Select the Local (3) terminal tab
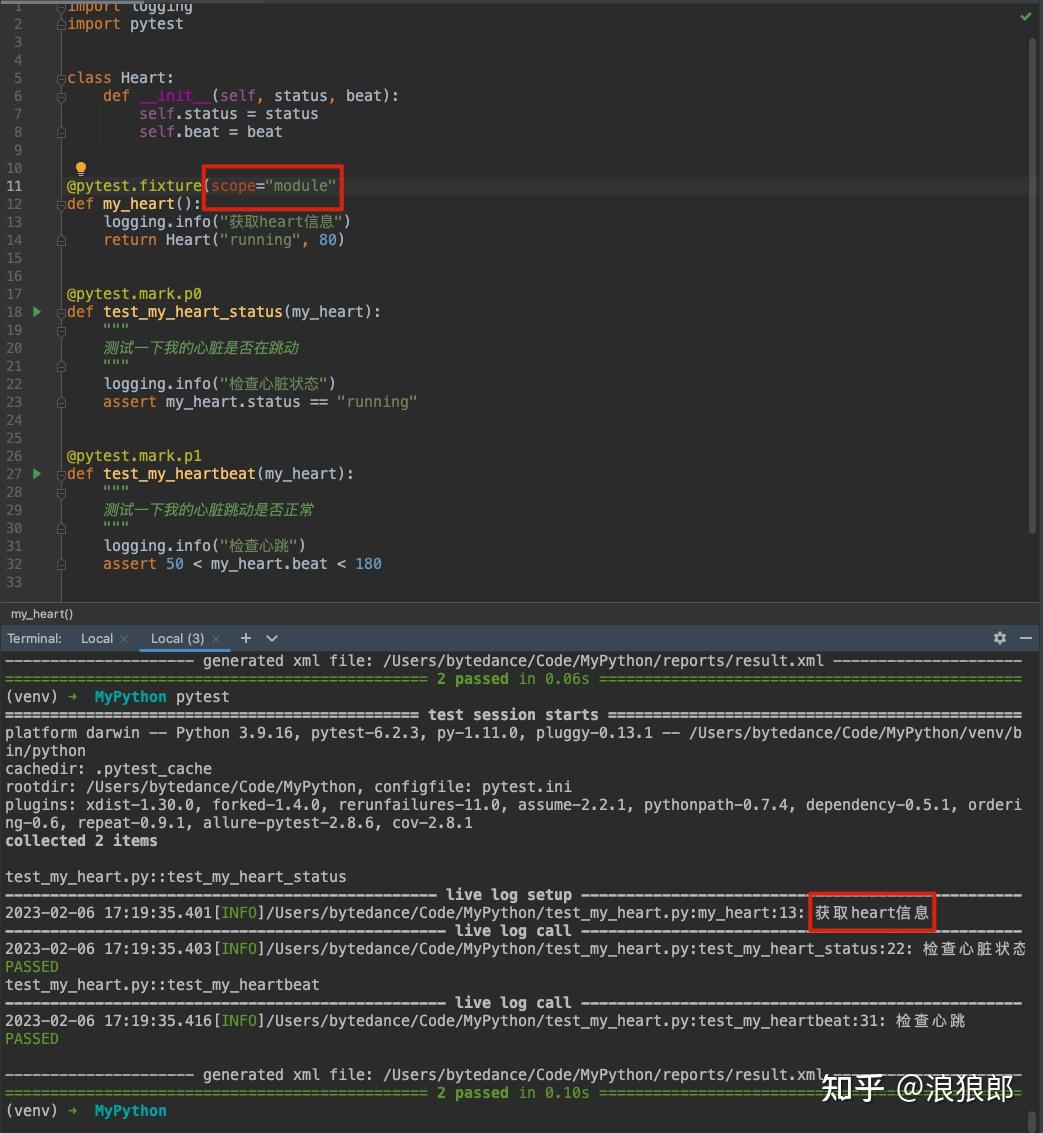Viewport: 1043px width, 1133px height. click(176, 638)
